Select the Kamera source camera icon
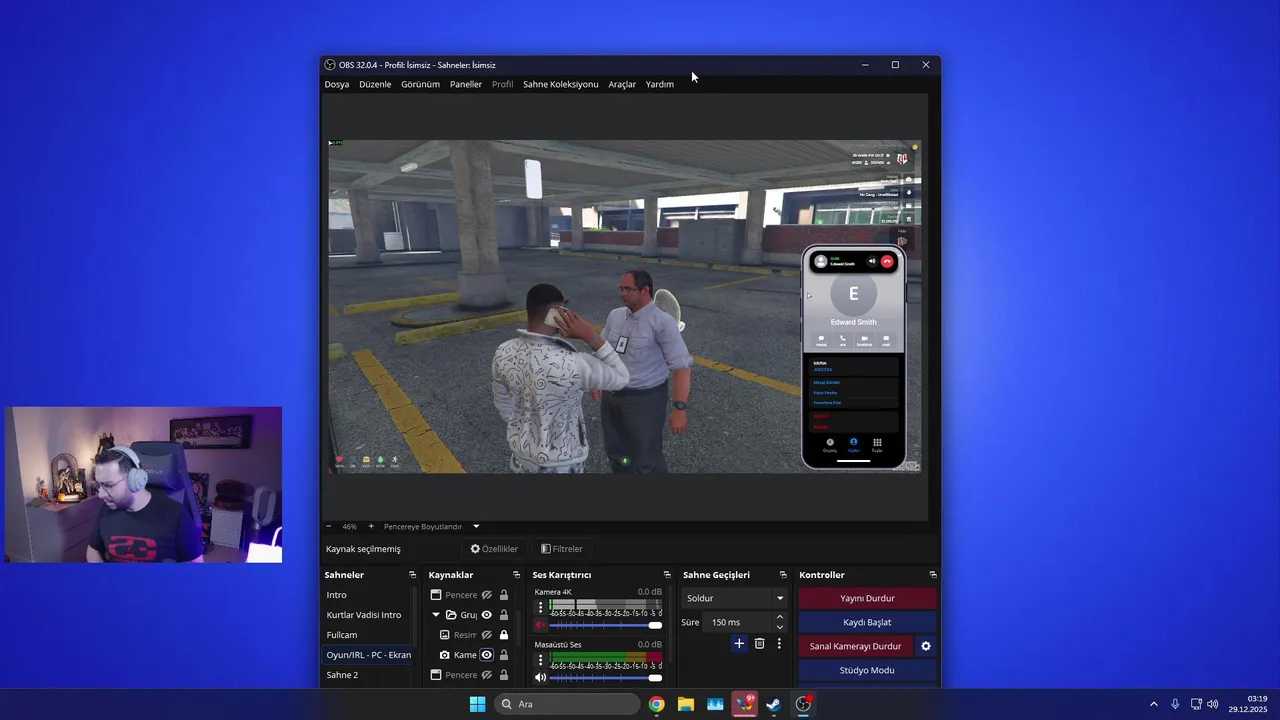This screenshot has height=720, width=1280. click(445, 655)
